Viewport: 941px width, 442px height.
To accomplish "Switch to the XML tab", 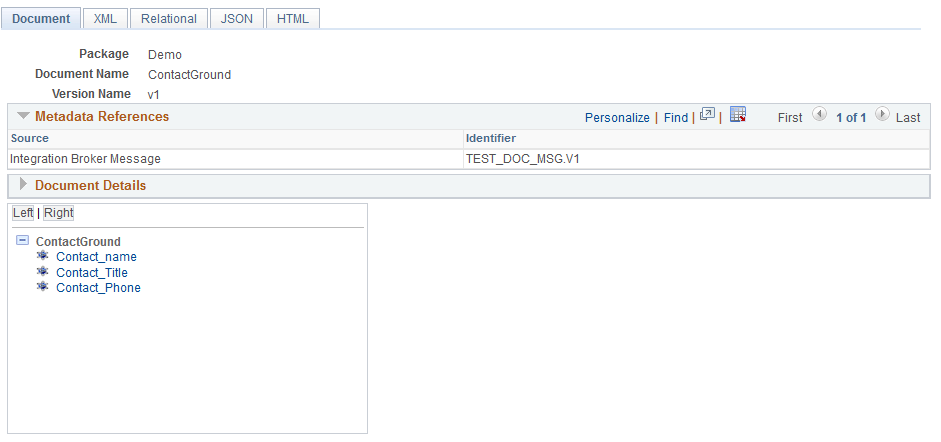I will (x=105, y=19).
